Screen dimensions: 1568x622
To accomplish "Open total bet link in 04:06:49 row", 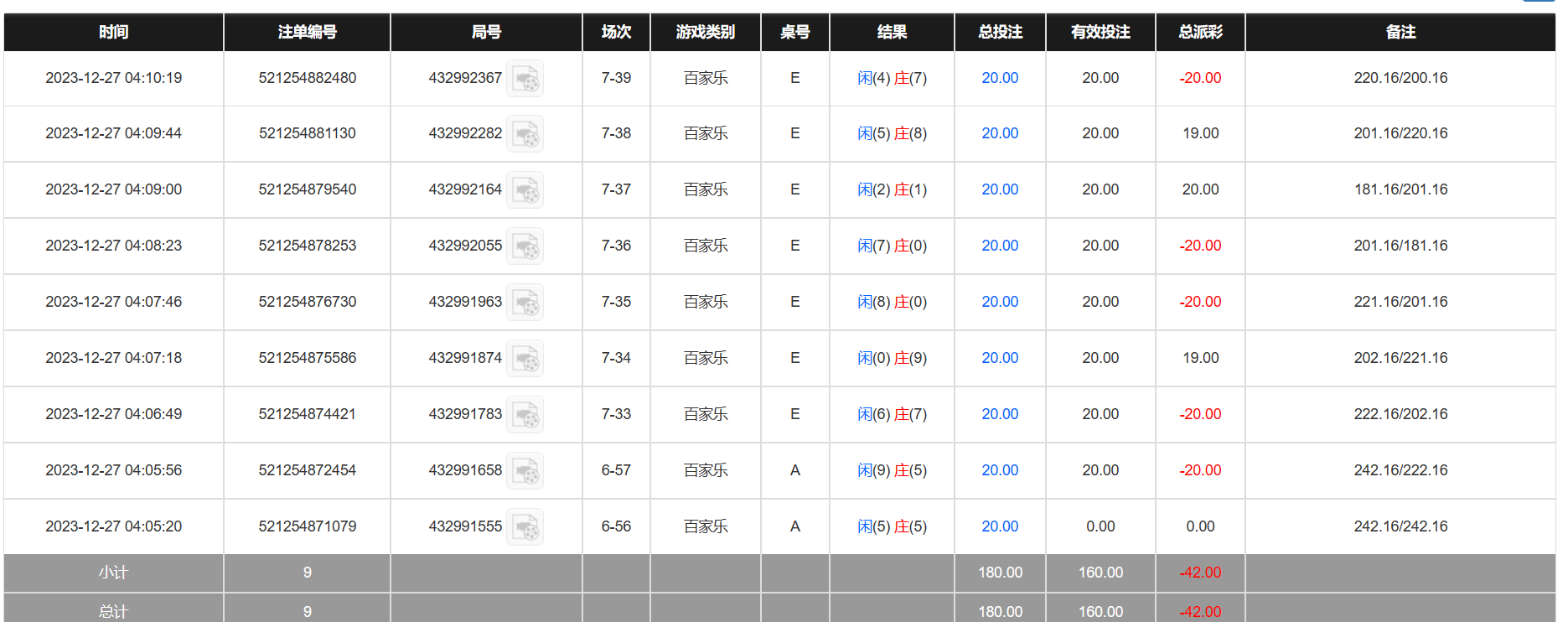I will pos(1000,414).
